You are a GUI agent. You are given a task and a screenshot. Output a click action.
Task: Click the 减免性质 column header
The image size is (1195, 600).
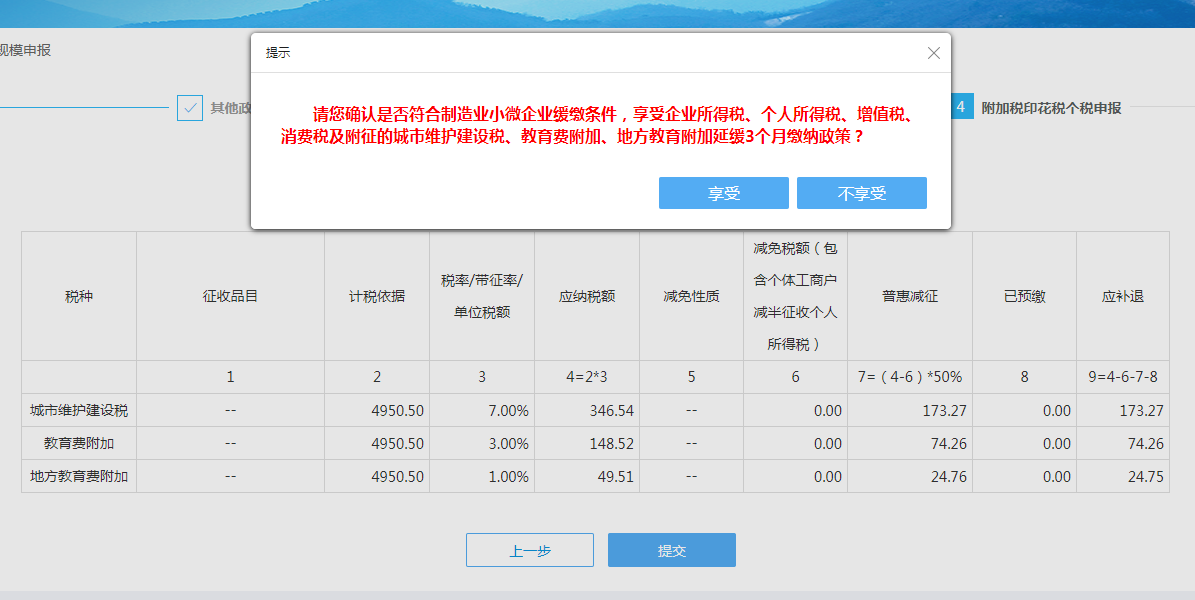coord(691,297)
